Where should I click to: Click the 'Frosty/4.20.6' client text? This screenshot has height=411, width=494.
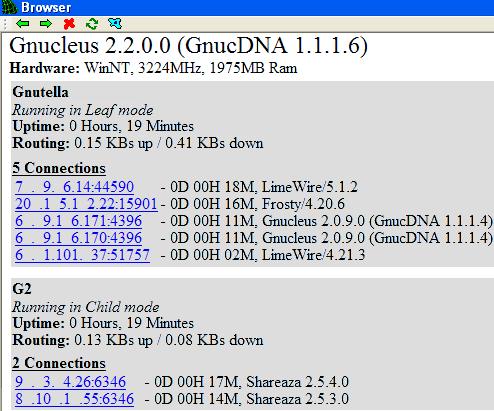303,204
